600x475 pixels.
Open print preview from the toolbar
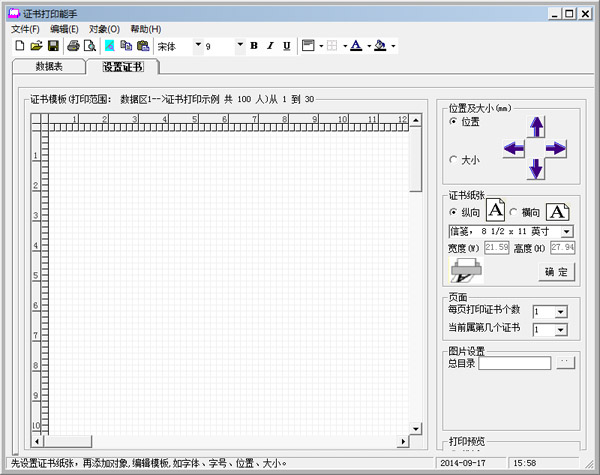click(x=90, y=46)
